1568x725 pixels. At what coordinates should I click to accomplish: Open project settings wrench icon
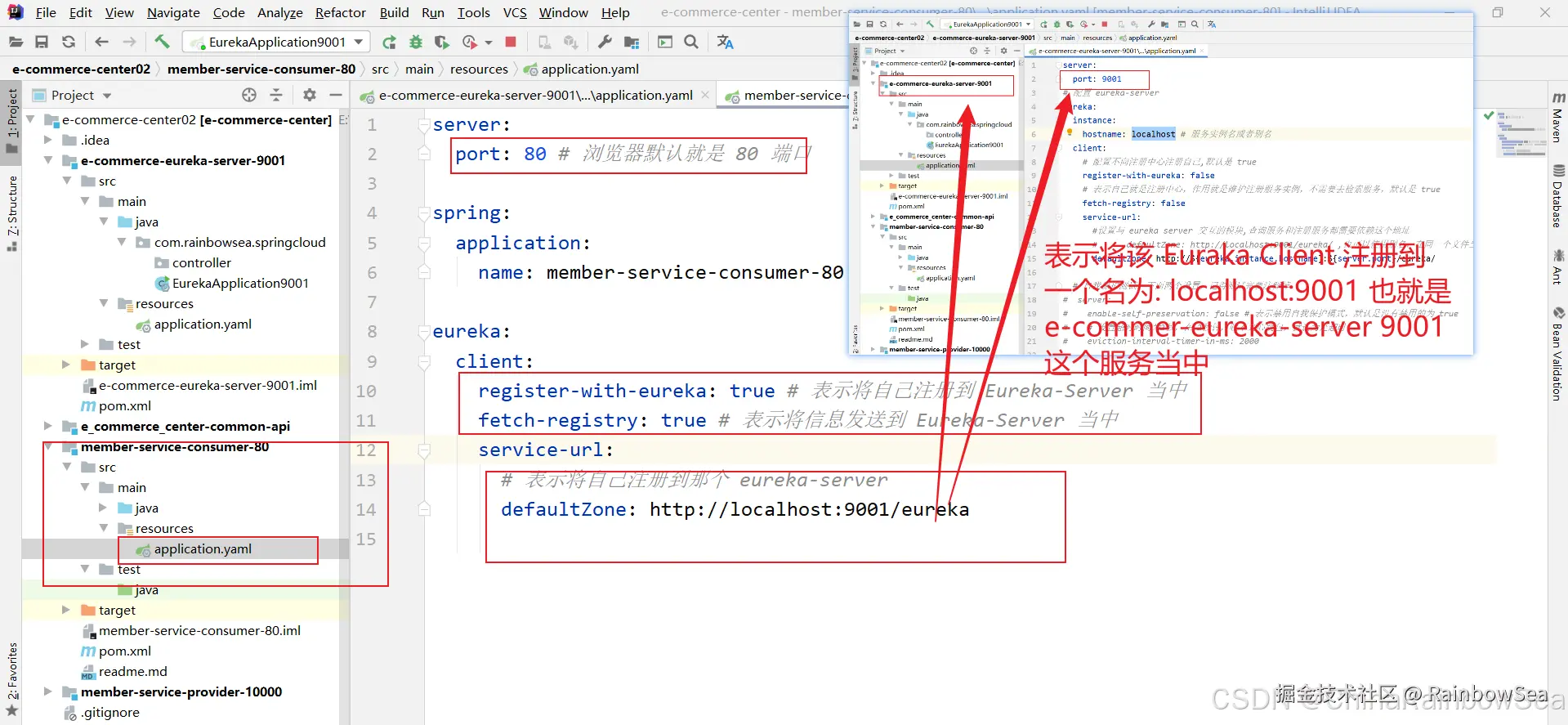coord(605,42)
